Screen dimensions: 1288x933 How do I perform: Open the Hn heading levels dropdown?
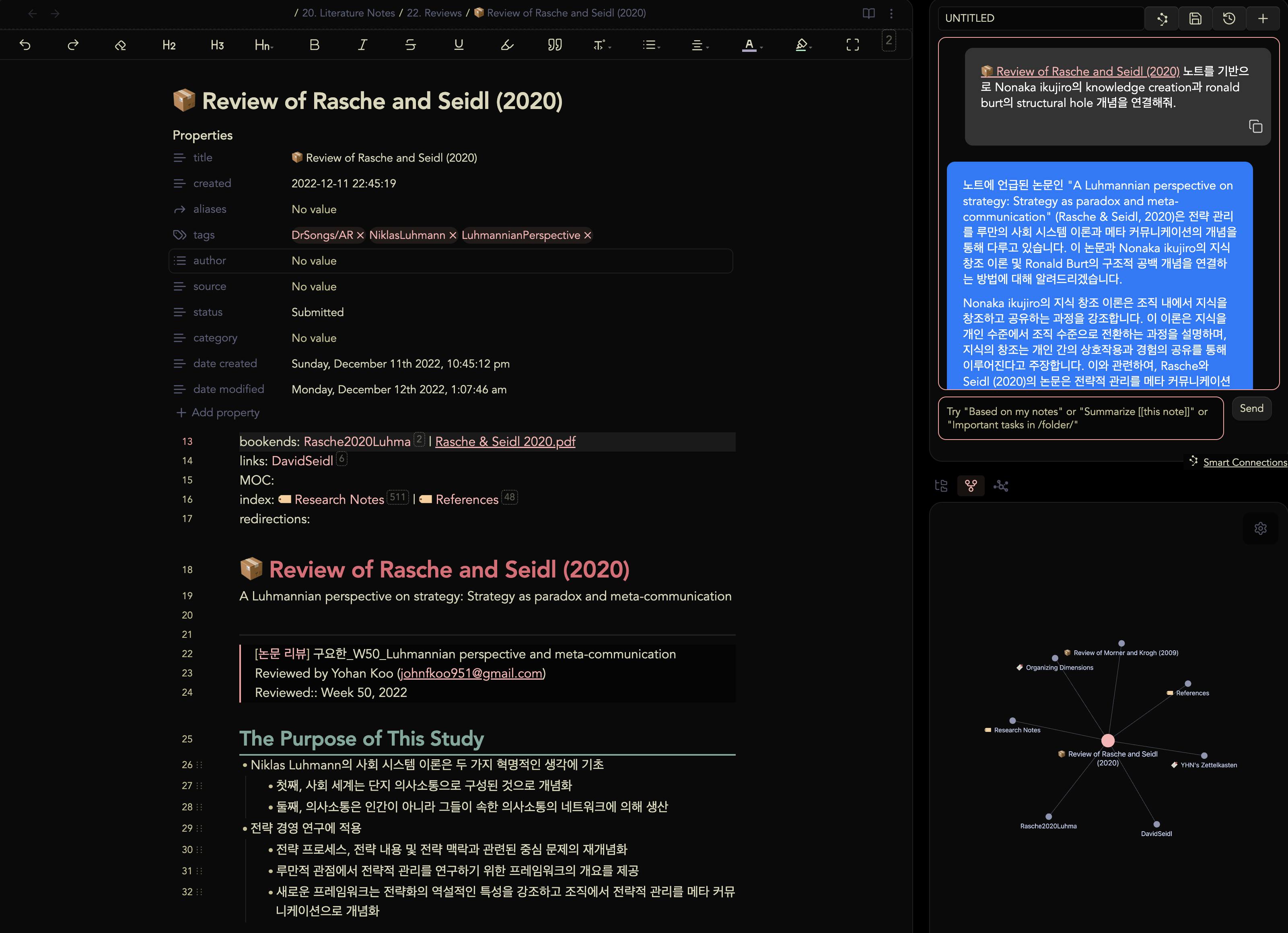(264, 45)
